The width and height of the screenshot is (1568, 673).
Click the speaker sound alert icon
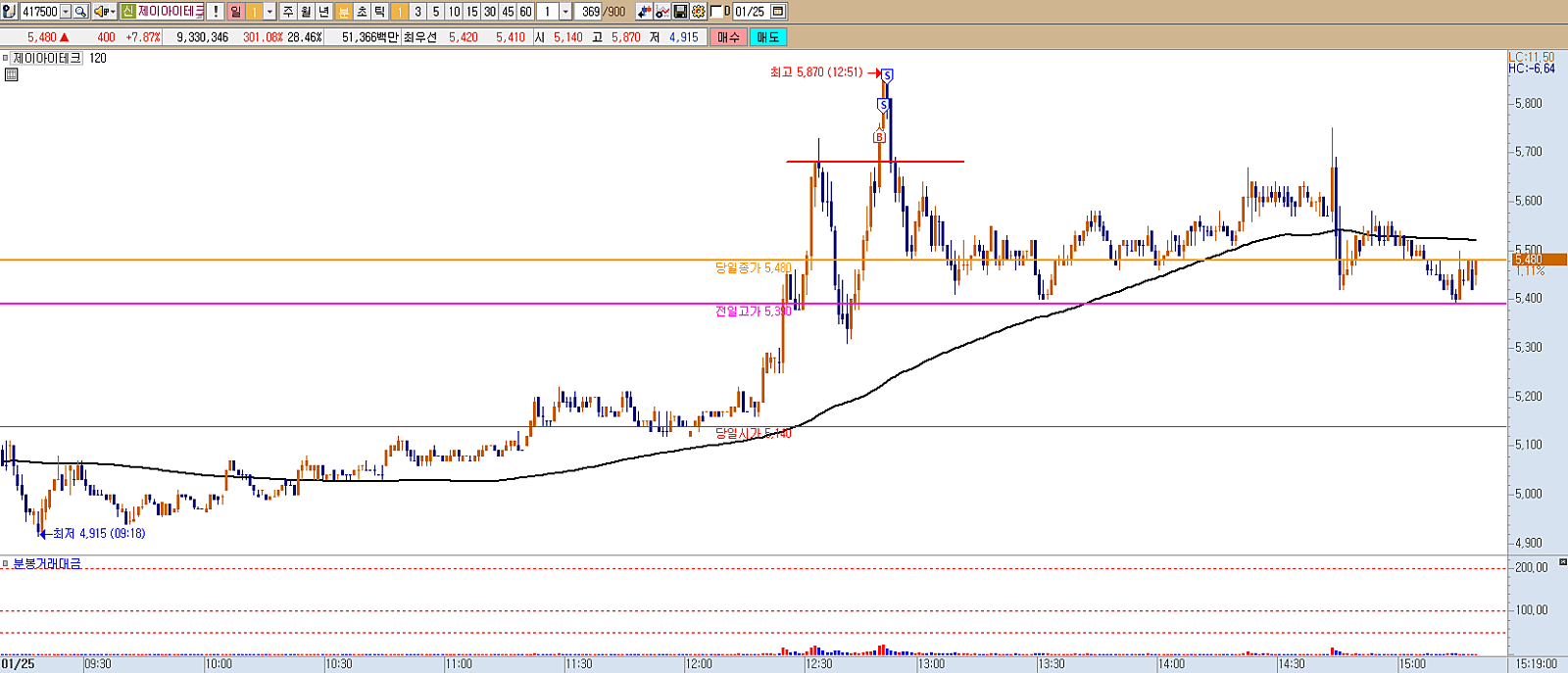pos(104,12)
